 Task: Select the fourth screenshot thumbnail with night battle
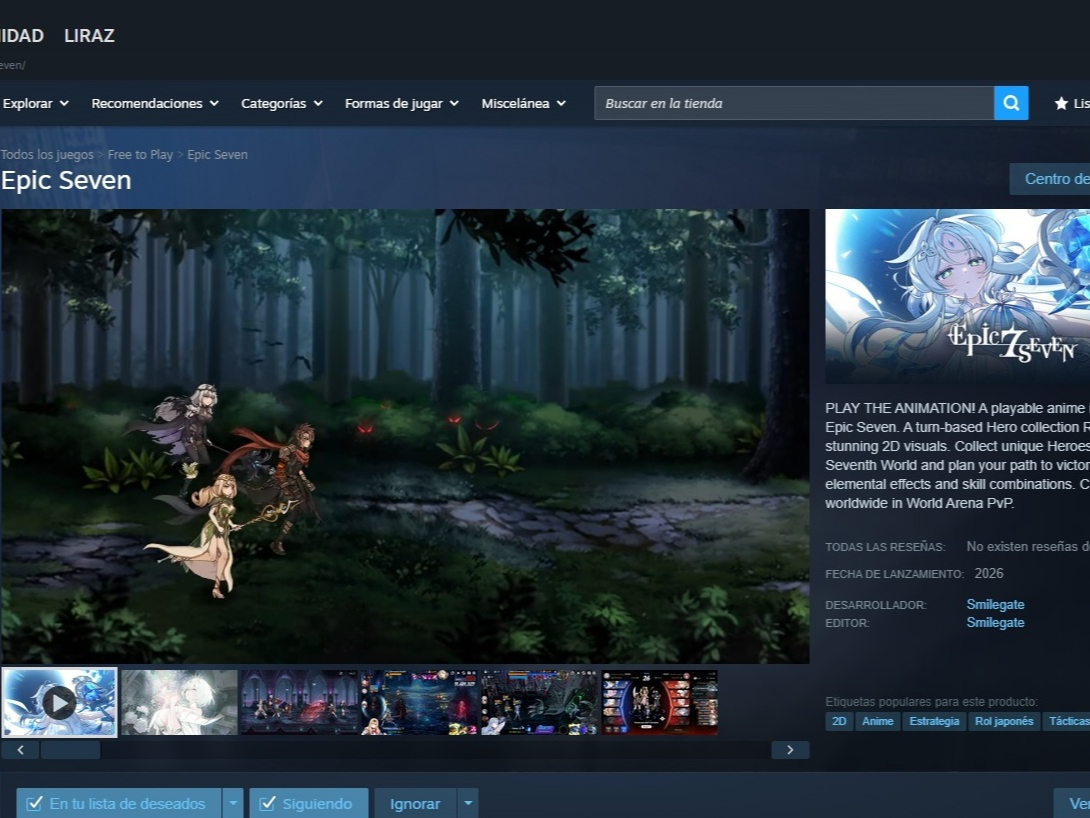click(419, 703)
